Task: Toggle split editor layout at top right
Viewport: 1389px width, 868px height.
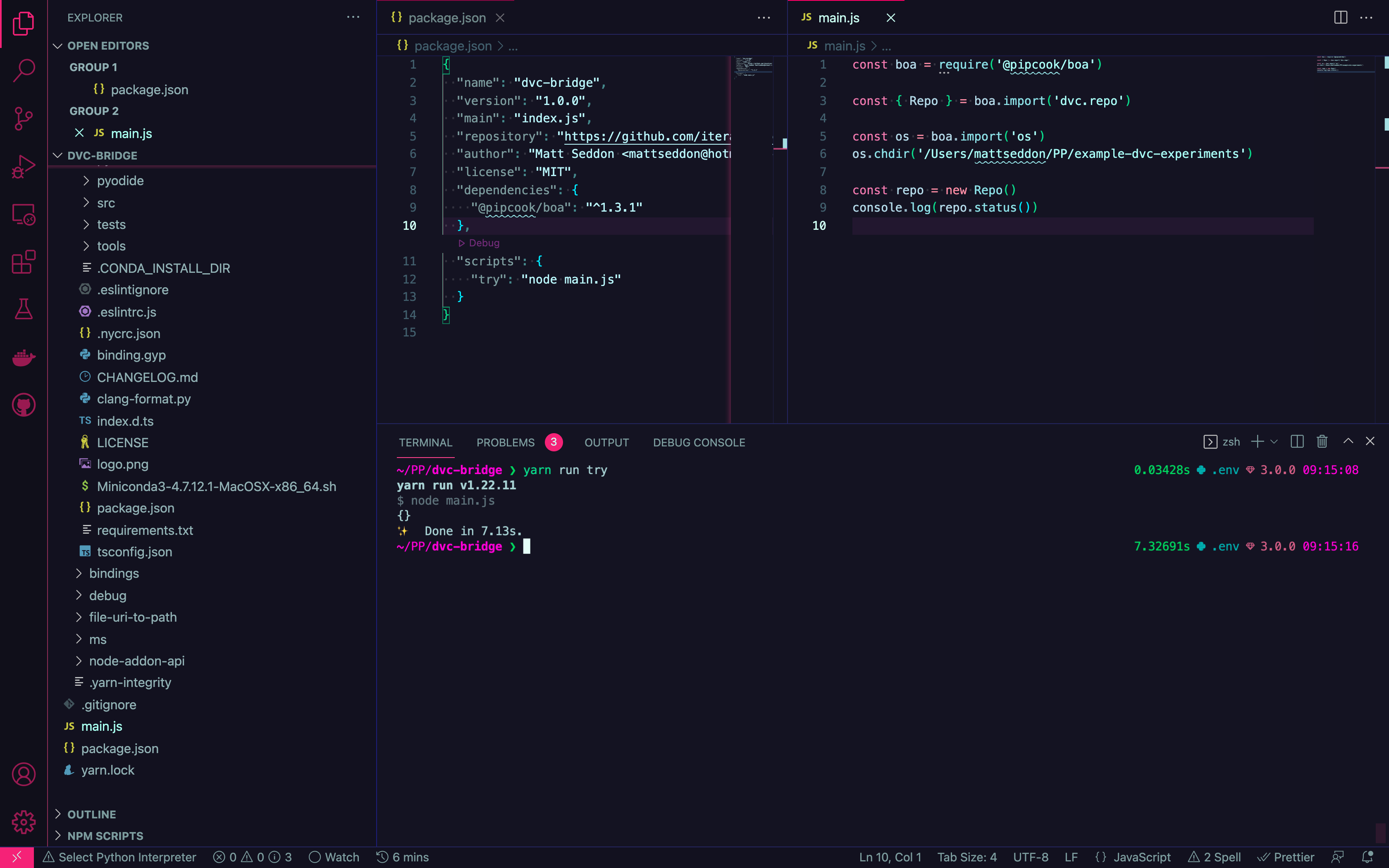Action: coord(1340,17)
